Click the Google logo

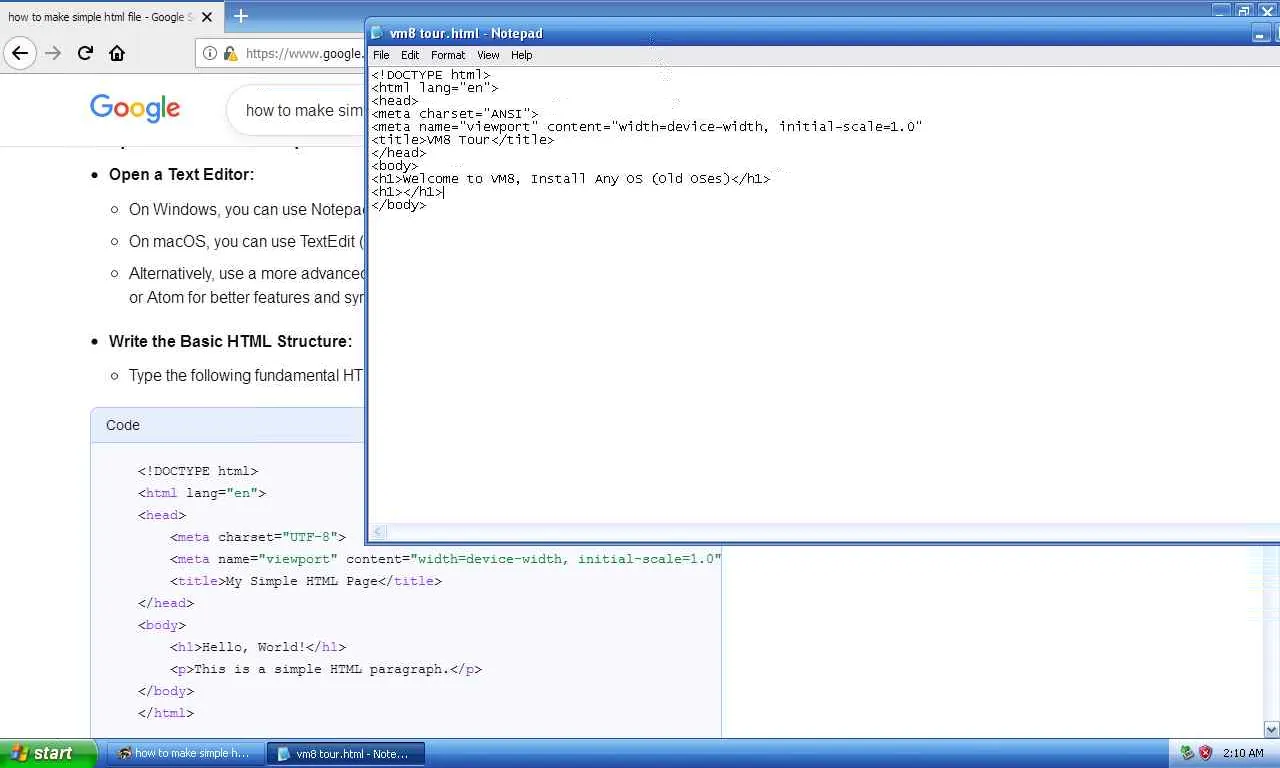[x=135, y=109]
